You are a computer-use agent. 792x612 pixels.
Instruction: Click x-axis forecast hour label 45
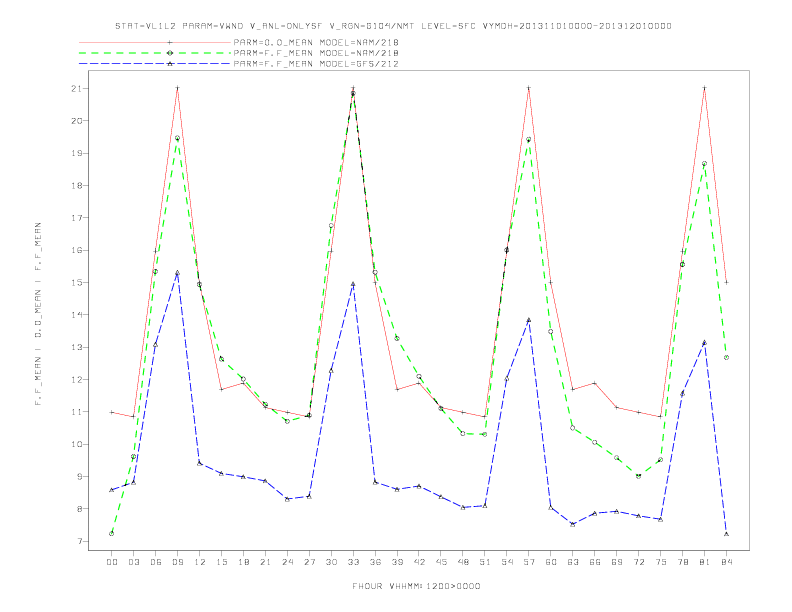click(x=441, y=562)
